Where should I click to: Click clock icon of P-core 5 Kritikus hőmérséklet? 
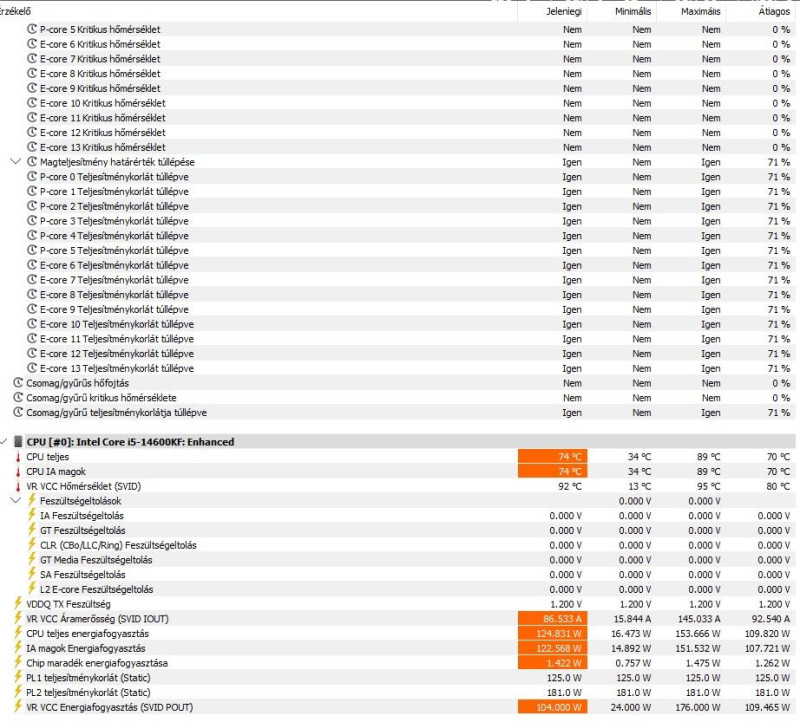pos(32,29)
